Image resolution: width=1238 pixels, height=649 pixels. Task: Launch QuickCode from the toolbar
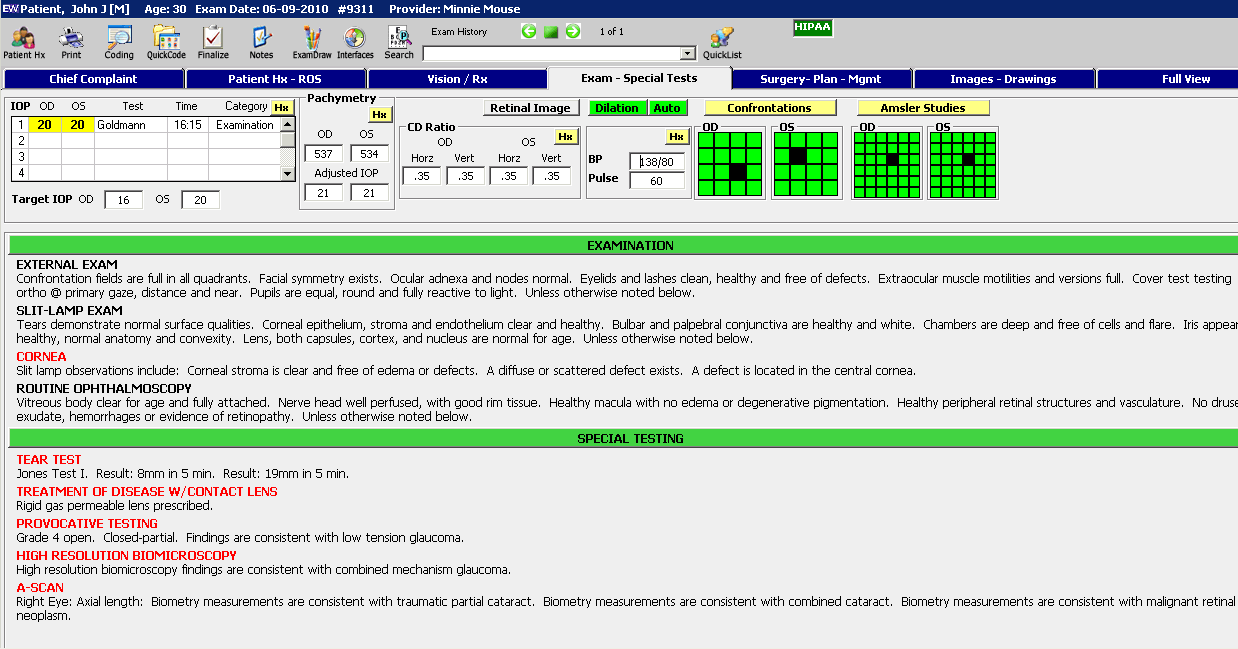(166, 38)
